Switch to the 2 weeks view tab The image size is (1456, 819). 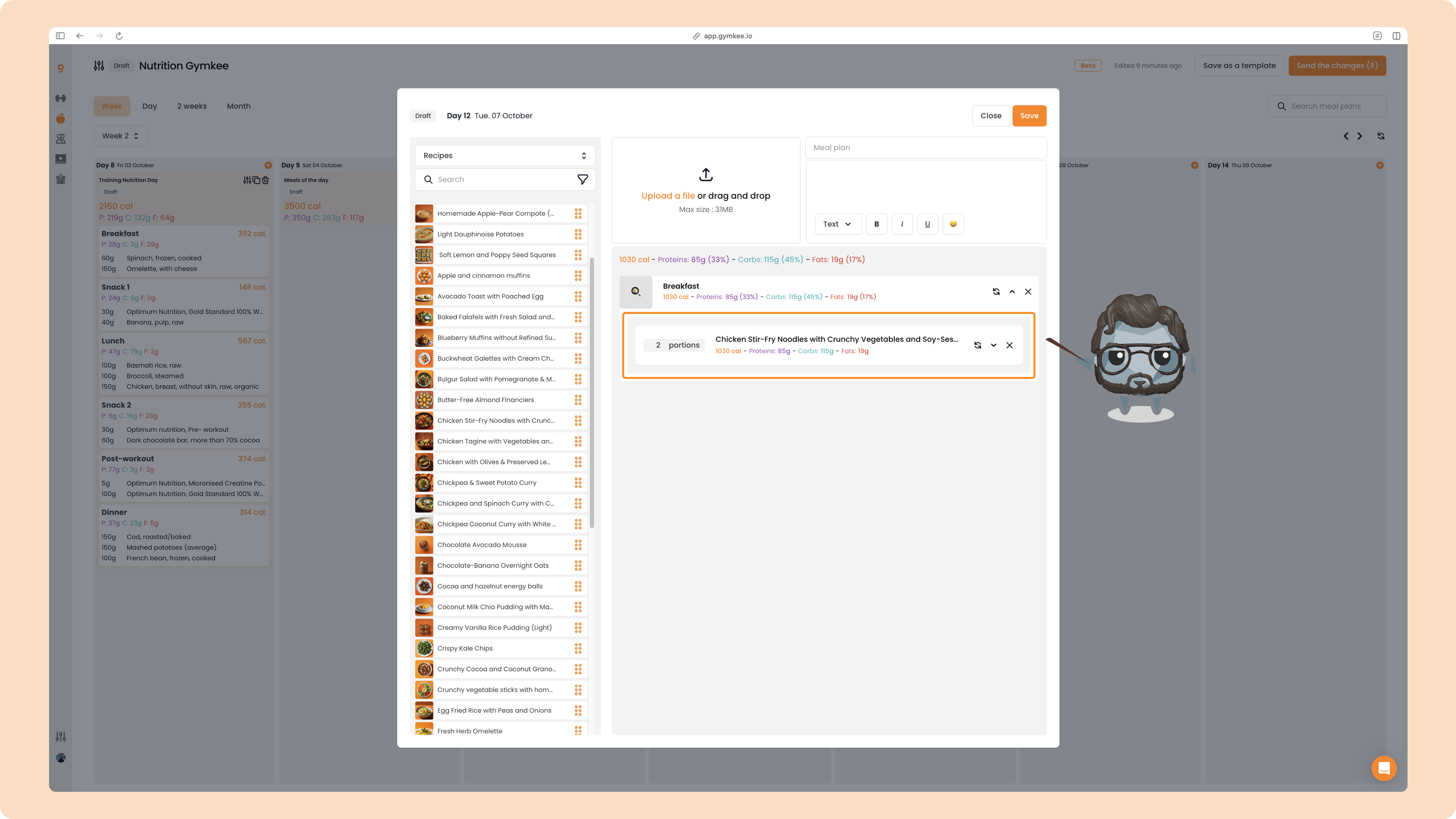click(192, 106)
